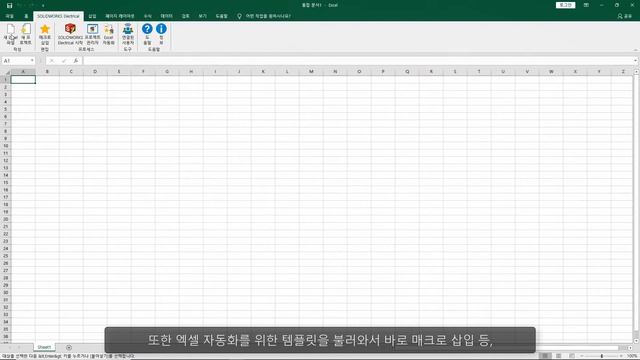Click the New Excel file icon
The image size is (640, 360).
(10, 29)
